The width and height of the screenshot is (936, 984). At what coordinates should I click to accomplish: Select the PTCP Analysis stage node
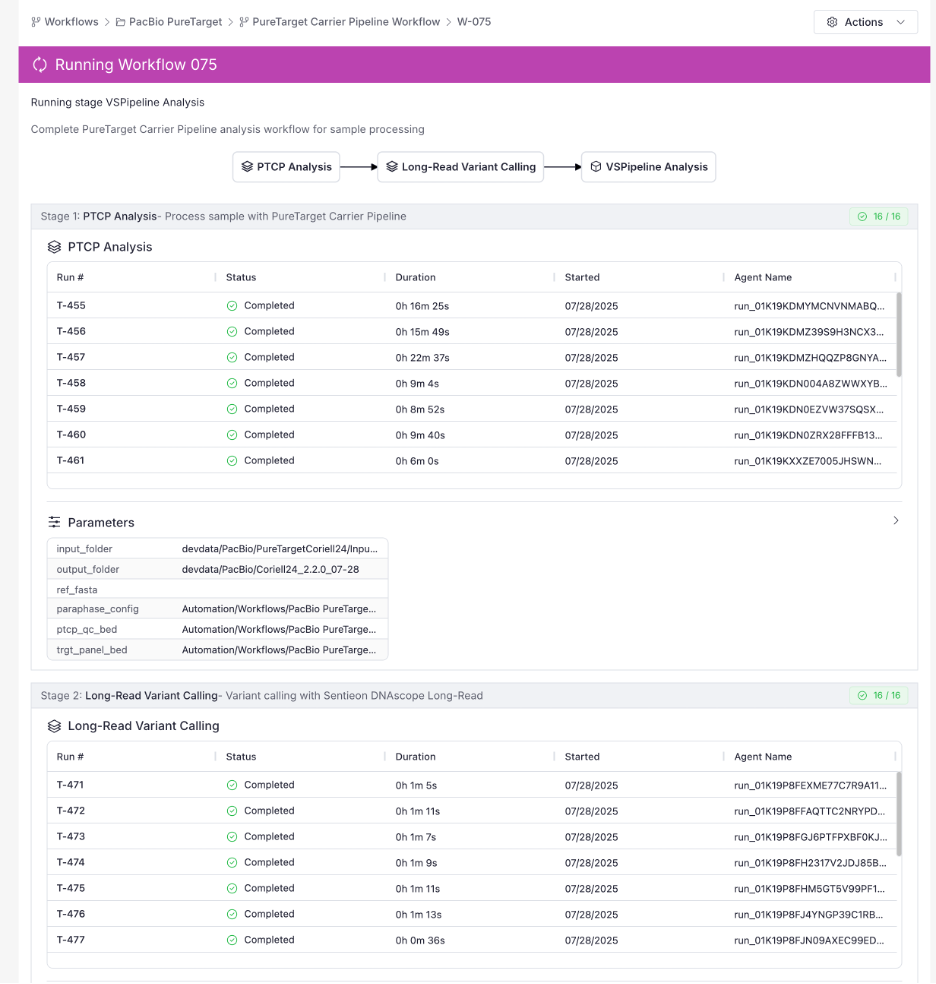tap(286, 167)
